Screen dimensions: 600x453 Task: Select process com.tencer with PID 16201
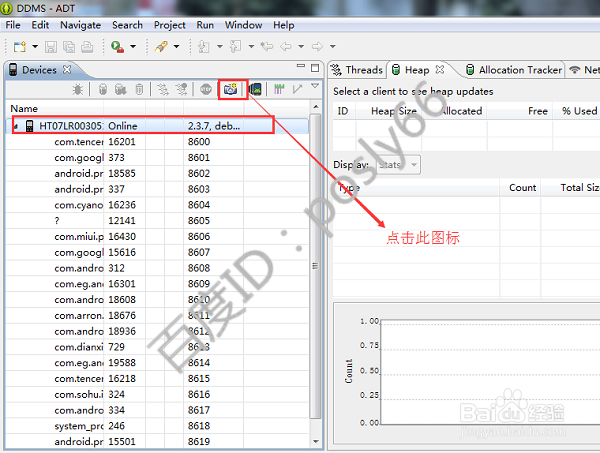click(157, 142)
